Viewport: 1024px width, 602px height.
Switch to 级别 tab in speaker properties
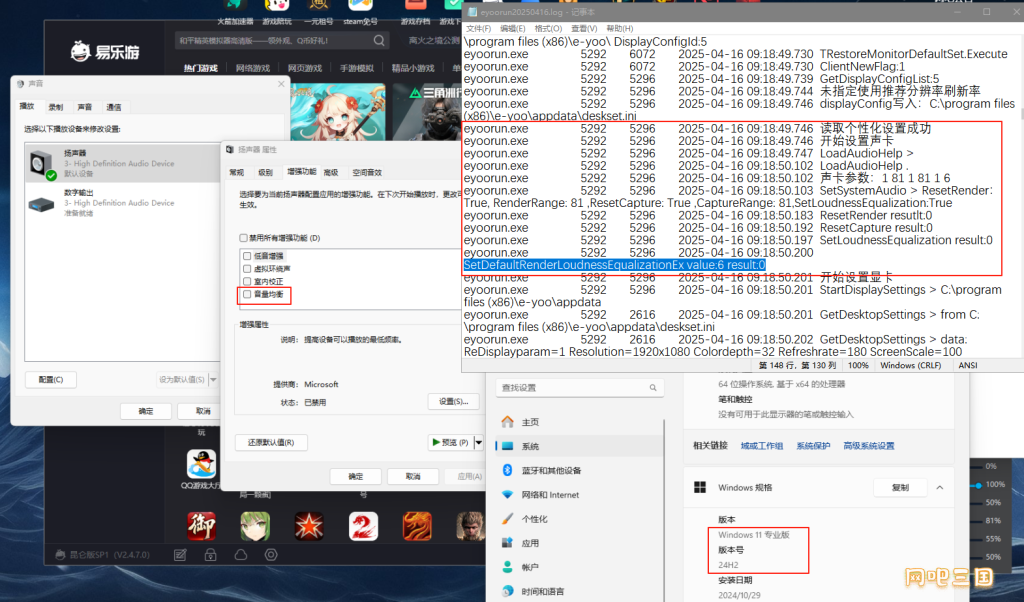click(265, 172)
